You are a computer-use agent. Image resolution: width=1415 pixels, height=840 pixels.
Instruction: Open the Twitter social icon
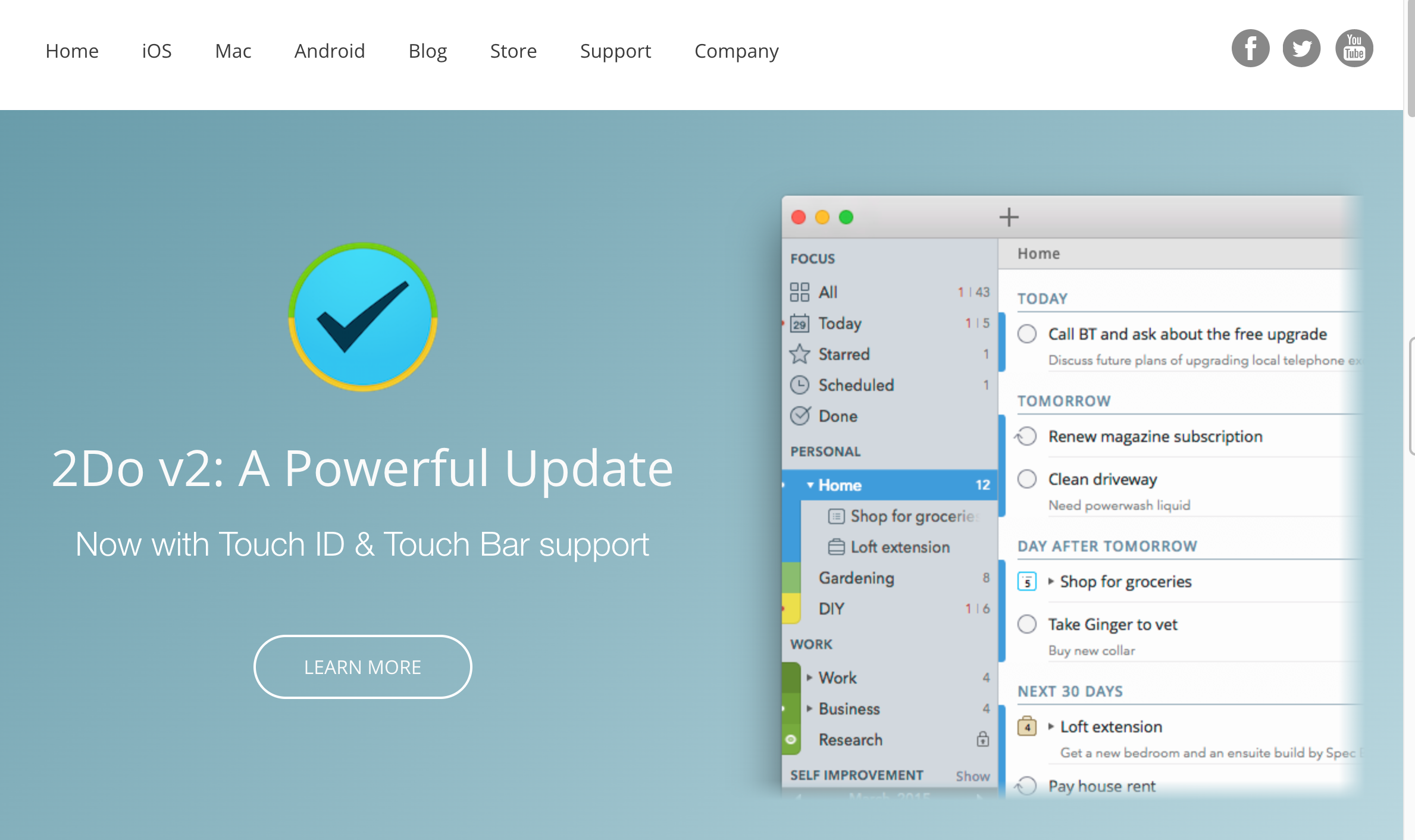pos(1301,48)
